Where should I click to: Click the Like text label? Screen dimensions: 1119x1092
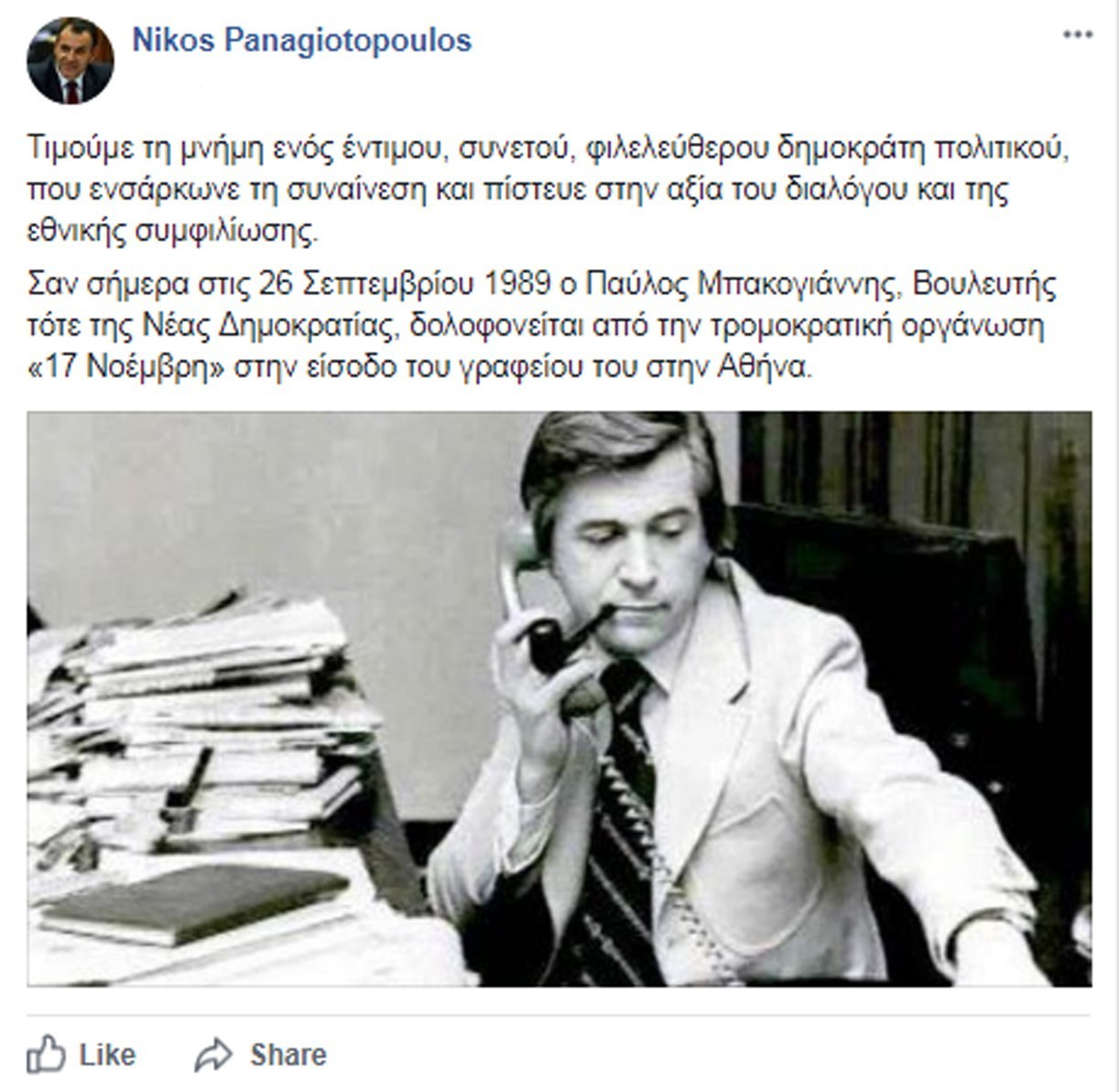pos(107,1054)
